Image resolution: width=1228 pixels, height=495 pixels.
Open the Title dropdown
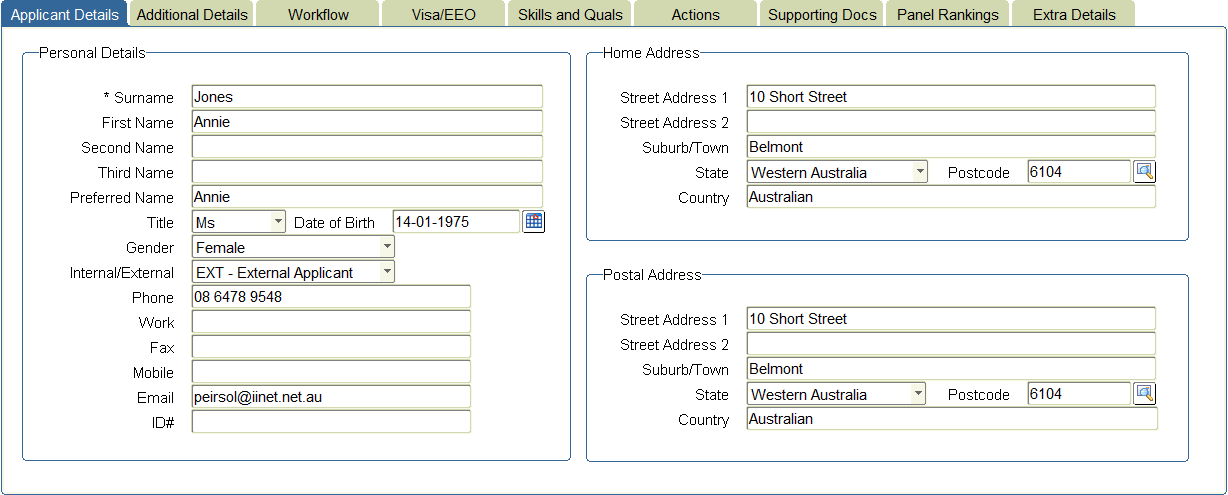(239, 222)
